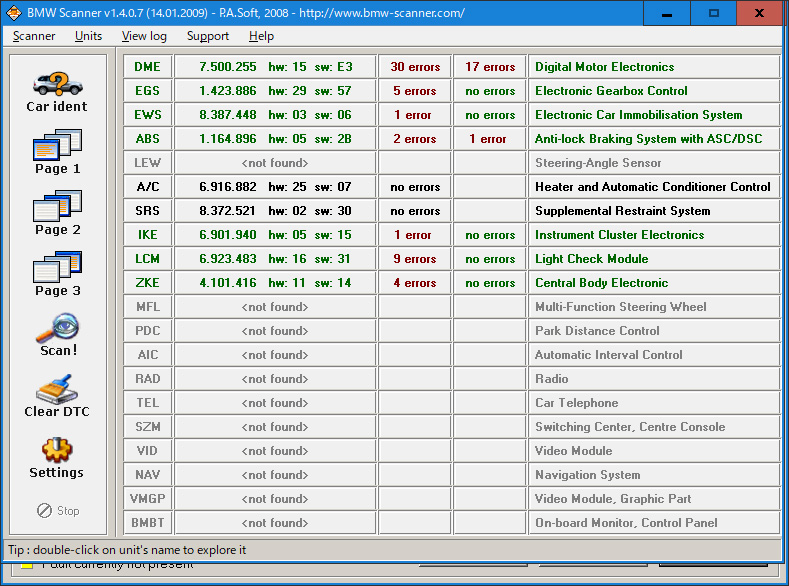Select the MFL unit name
This screenshot has width=789, height=586.
[x=148, y=307]
